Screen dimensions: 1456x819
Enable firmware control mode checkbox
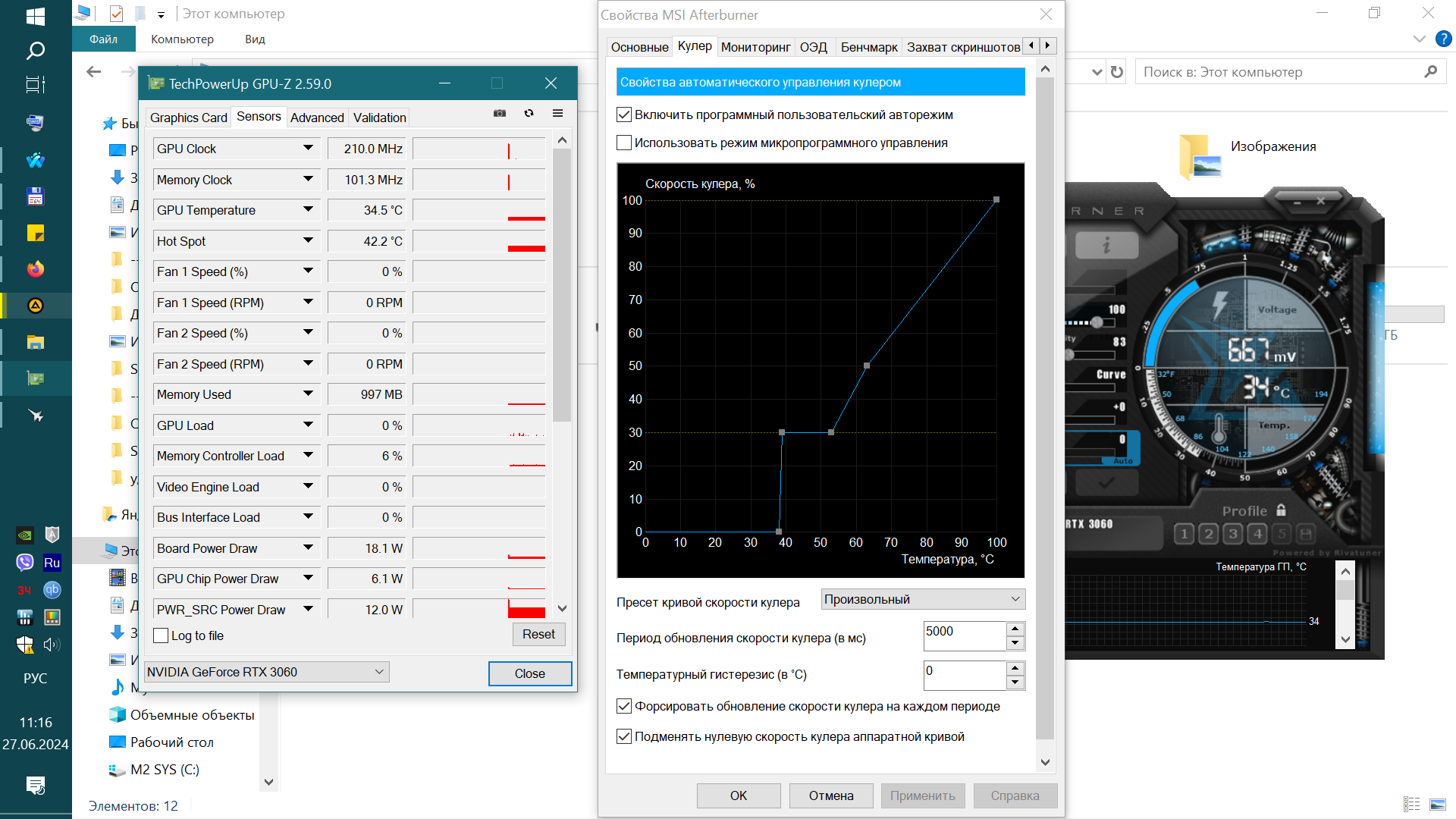pos(624,143)
